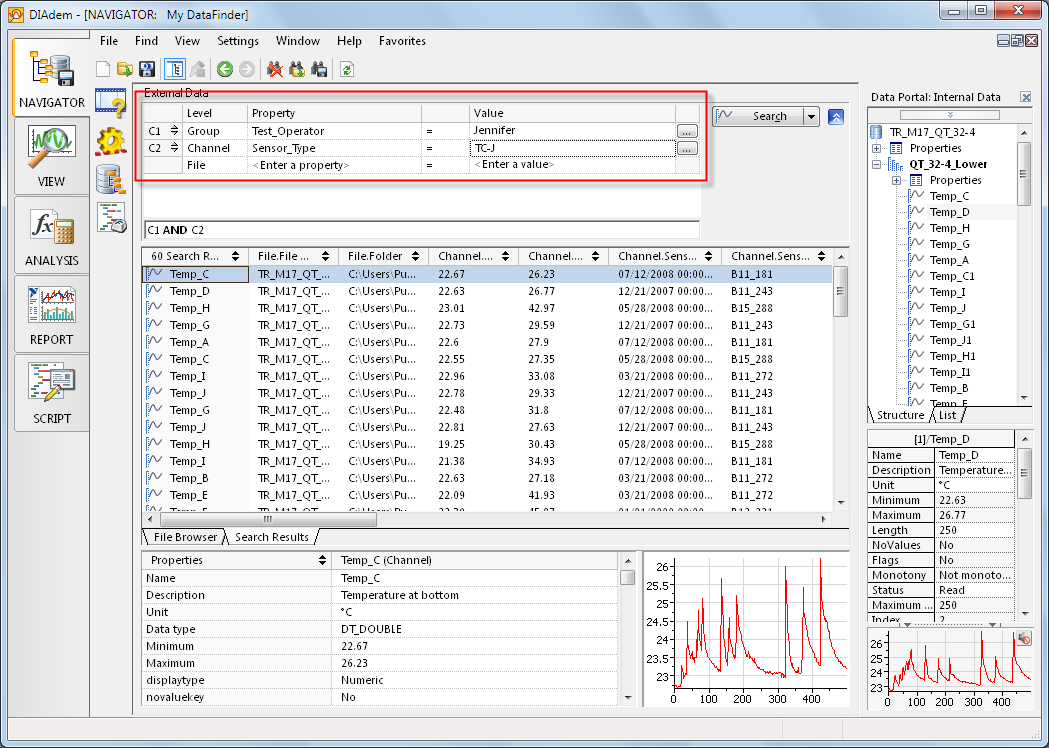Image resolution: width=1049 pixels, height=748 pixels.
Task: Switch to the File Browser tab
Action: [x=186, y=537]
